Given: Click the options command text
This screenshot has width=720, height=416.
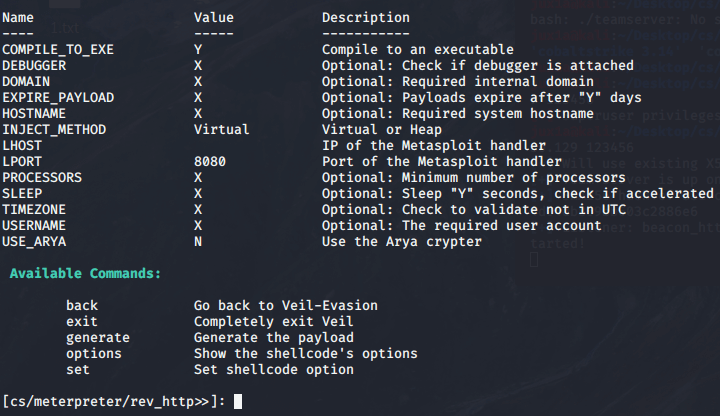Looking at the screenshot, I should (94, 354).
